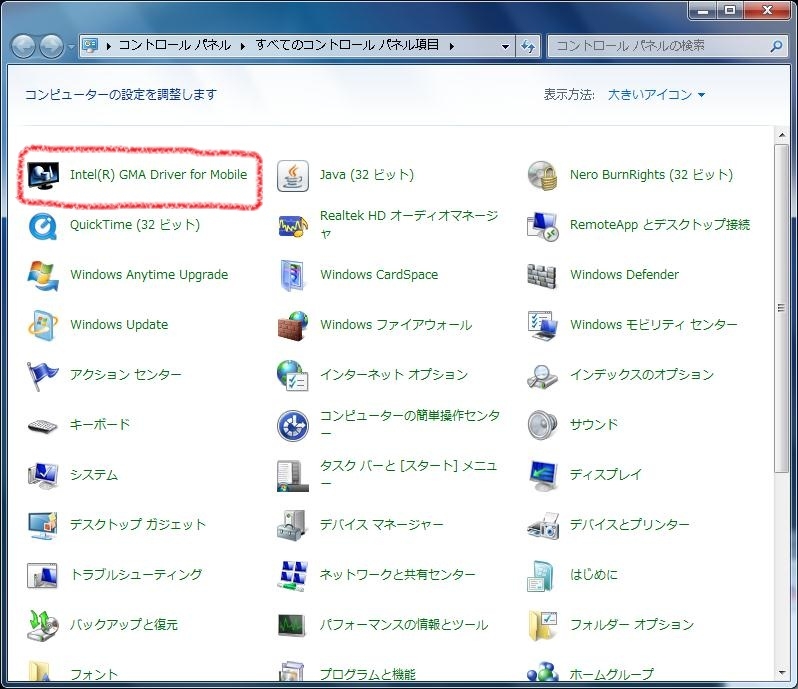The height and width of the screenshot is (689, 798).
Task: Click the Devices and Printers icon
Action: tap(543, 525)
